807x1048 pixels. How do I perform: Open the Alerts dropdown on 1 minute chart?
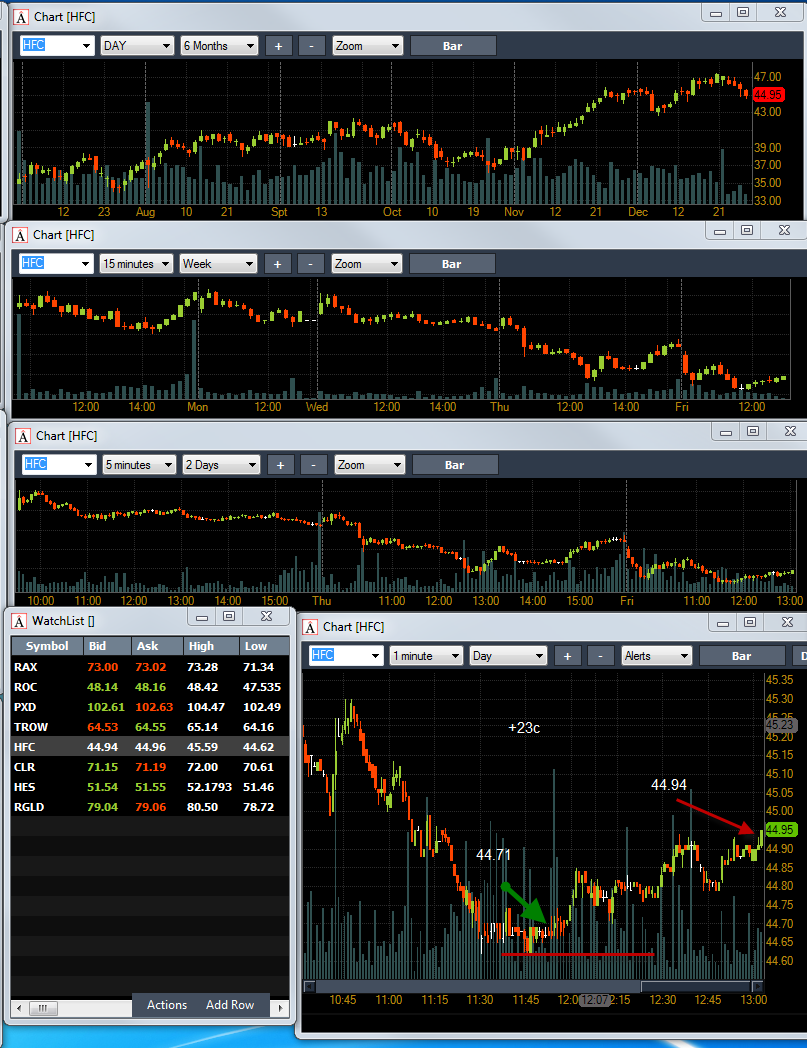click(x=657, y=656)
